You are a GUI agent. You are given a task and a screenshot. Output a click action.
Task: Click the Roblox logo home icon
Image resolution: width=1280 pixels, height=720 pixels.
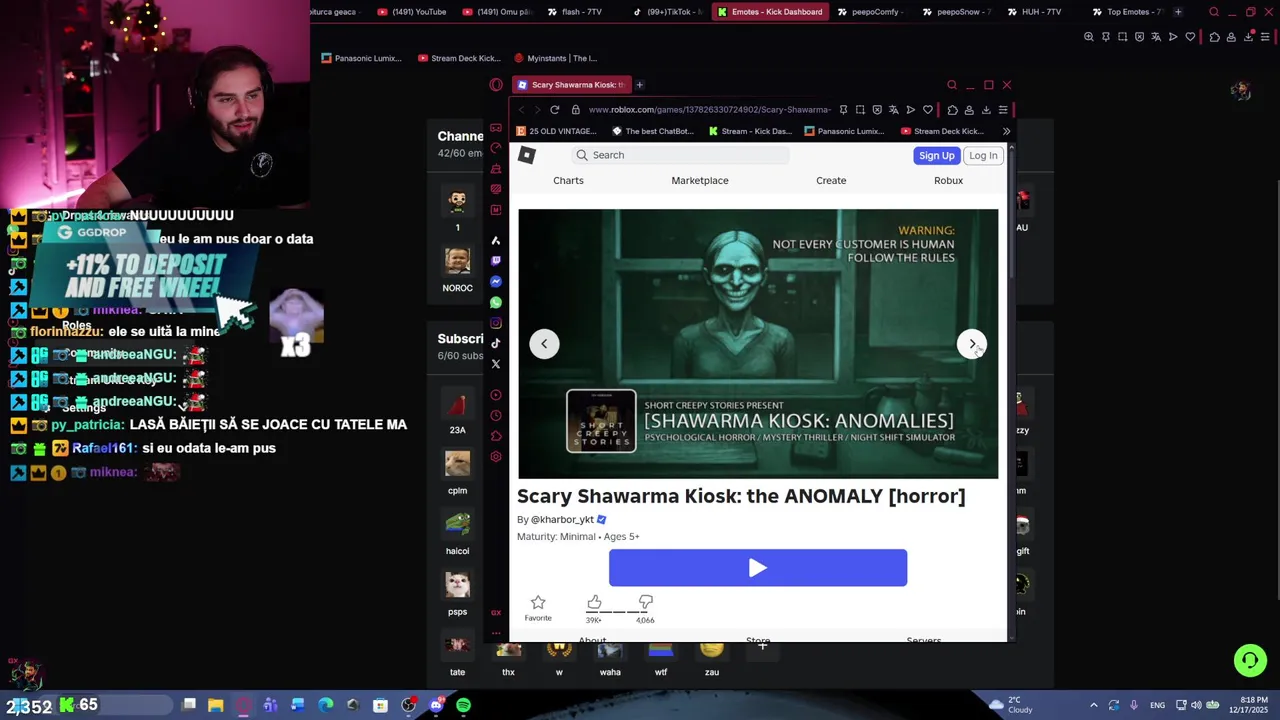tap(527, 155)
